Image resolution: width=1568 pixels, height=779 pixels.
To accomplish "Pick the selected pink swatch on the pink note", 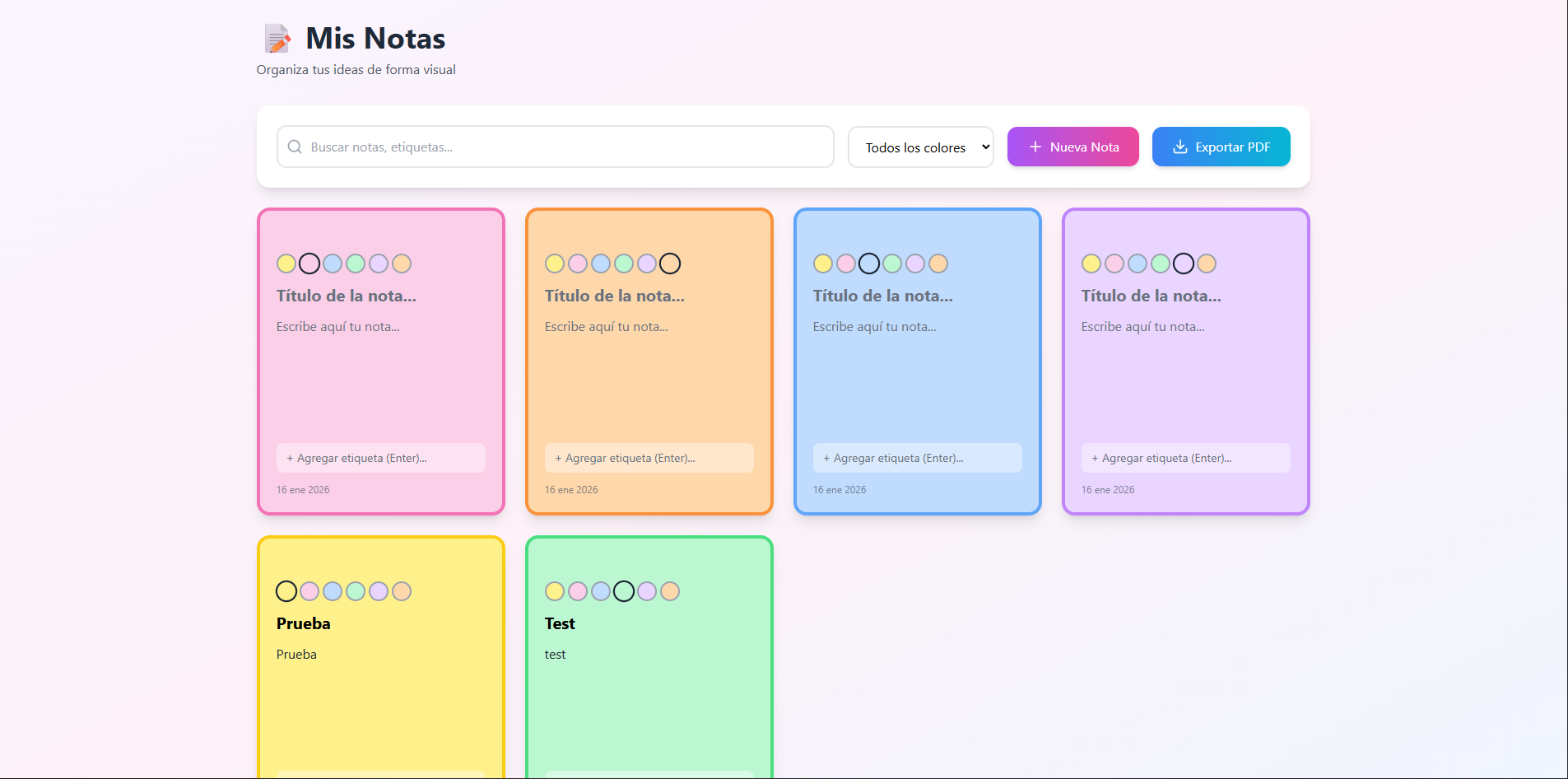I will pyautogui.click(x=309, y=264).
